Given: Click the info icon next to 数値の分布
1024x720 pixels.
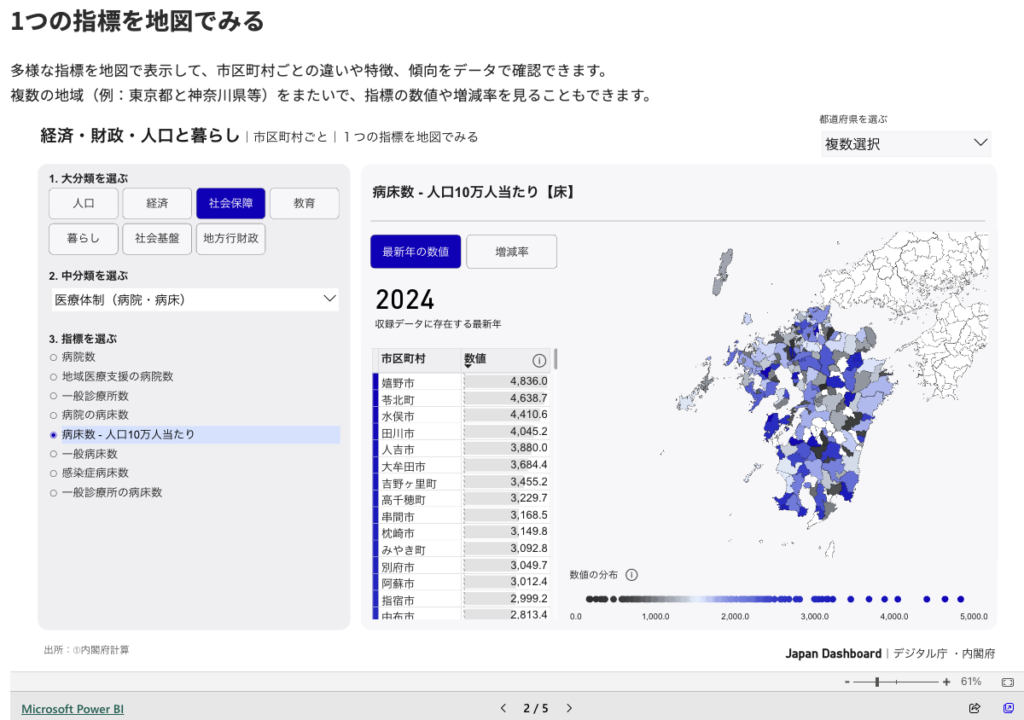Looking at the screenshot, I should 632,575.
